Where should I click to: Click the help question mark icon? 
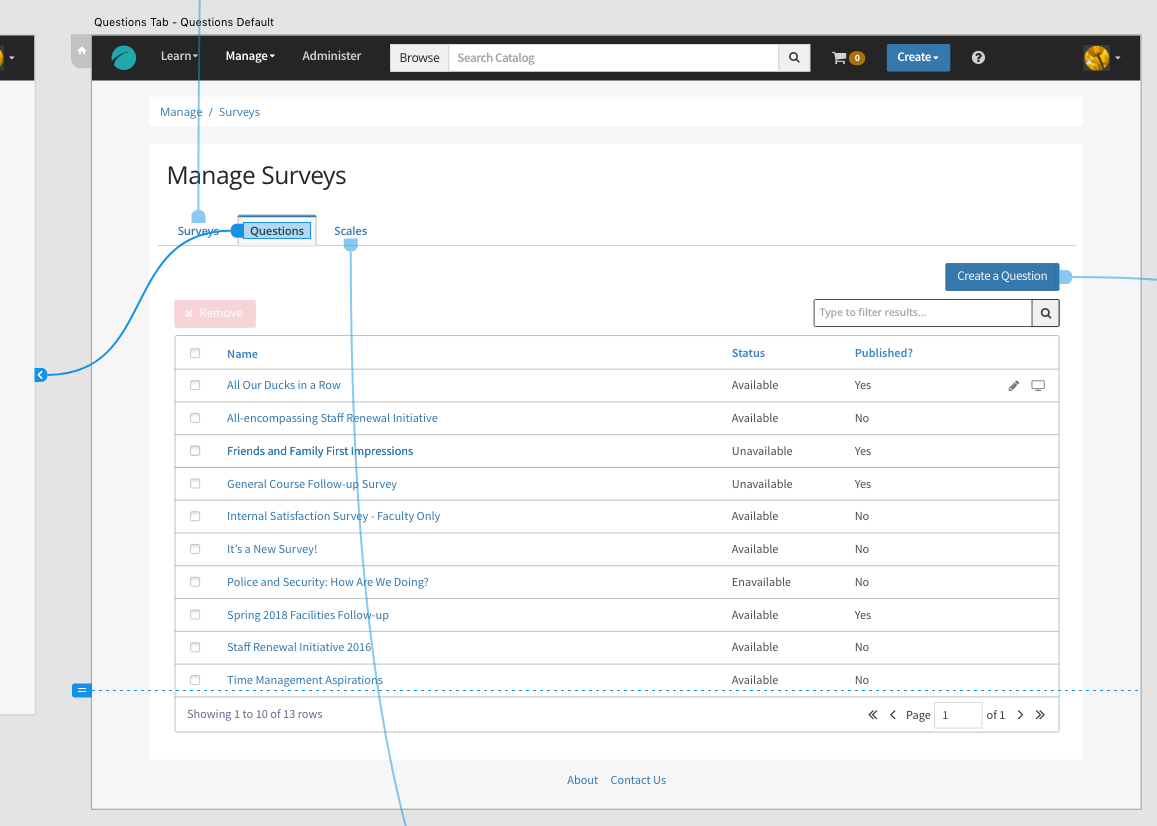(978, 58)
